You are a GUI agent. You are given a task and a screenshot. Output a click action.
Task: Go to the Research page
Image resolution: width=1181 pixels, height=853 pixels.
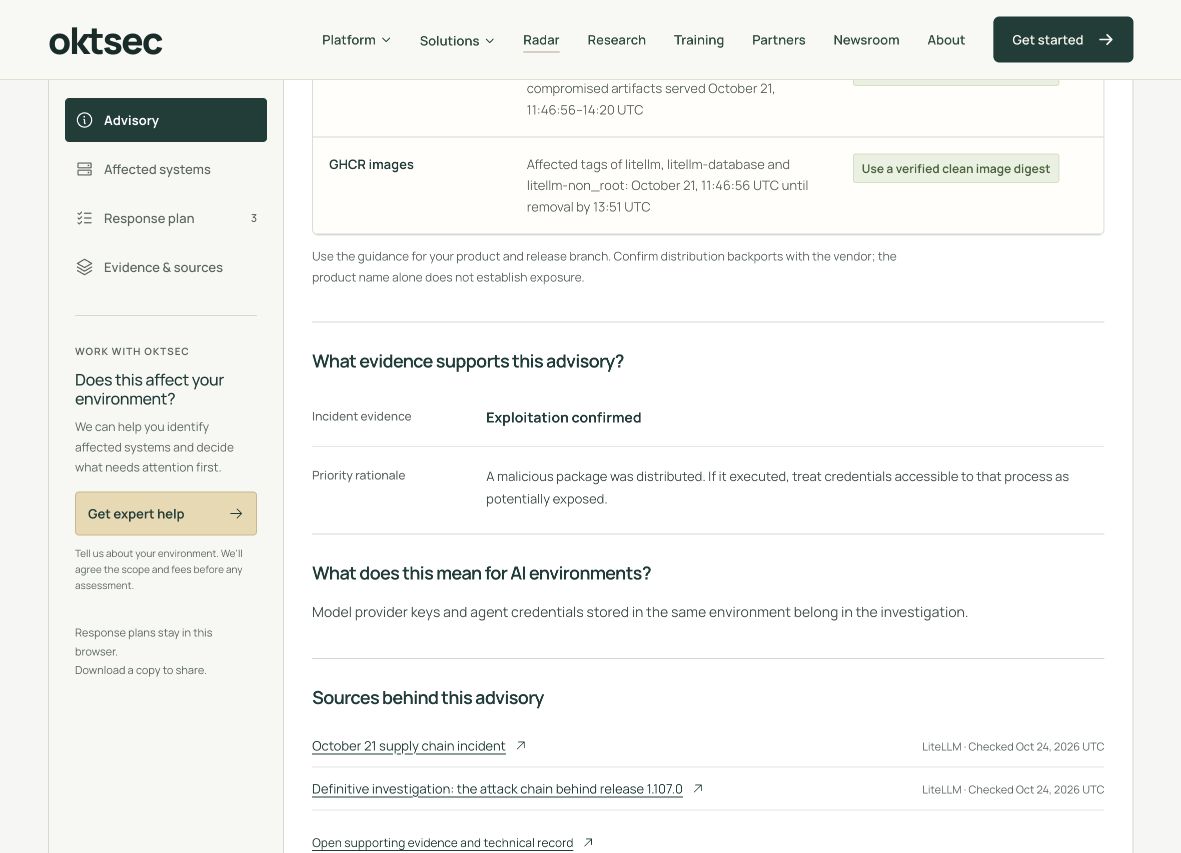coord(617,40)
